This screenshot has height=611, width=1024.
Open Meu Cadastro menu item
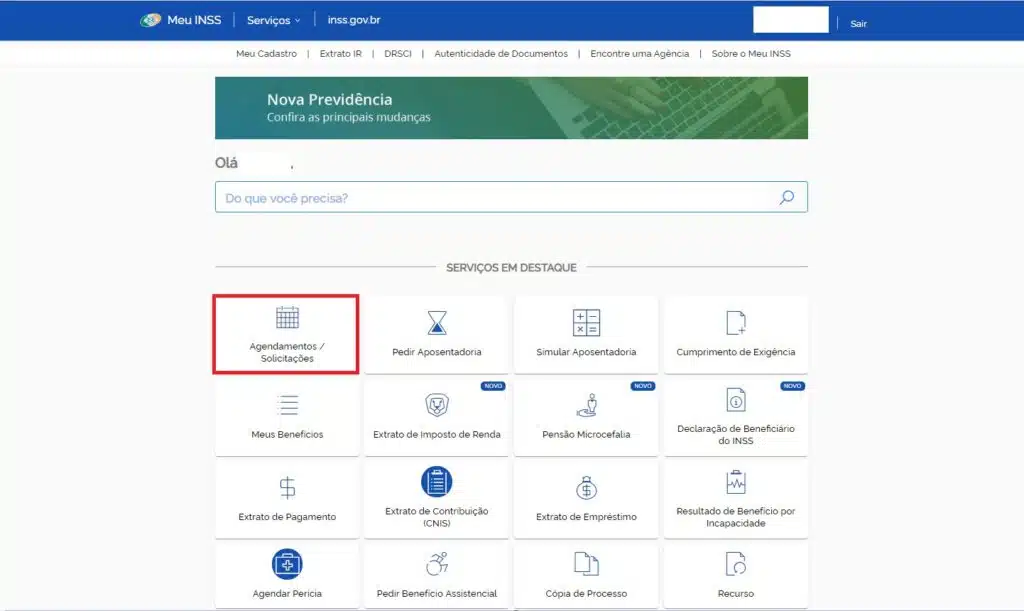(266, 54)
